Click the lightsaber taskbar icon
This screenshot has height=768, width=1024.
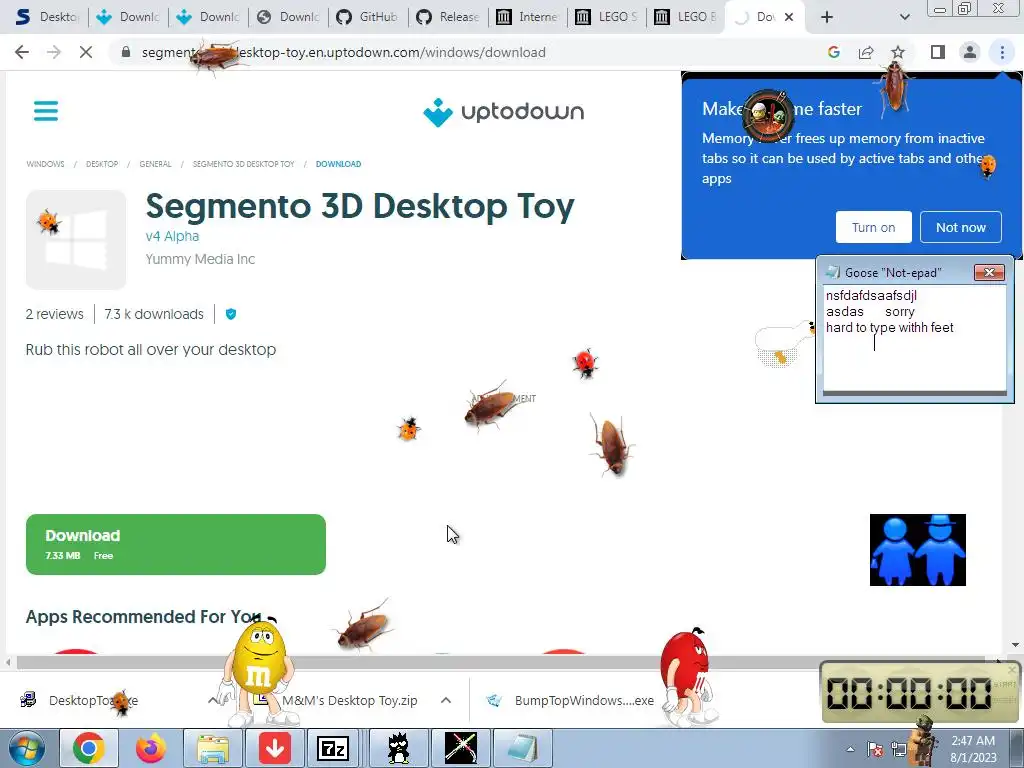coord(460,748)
